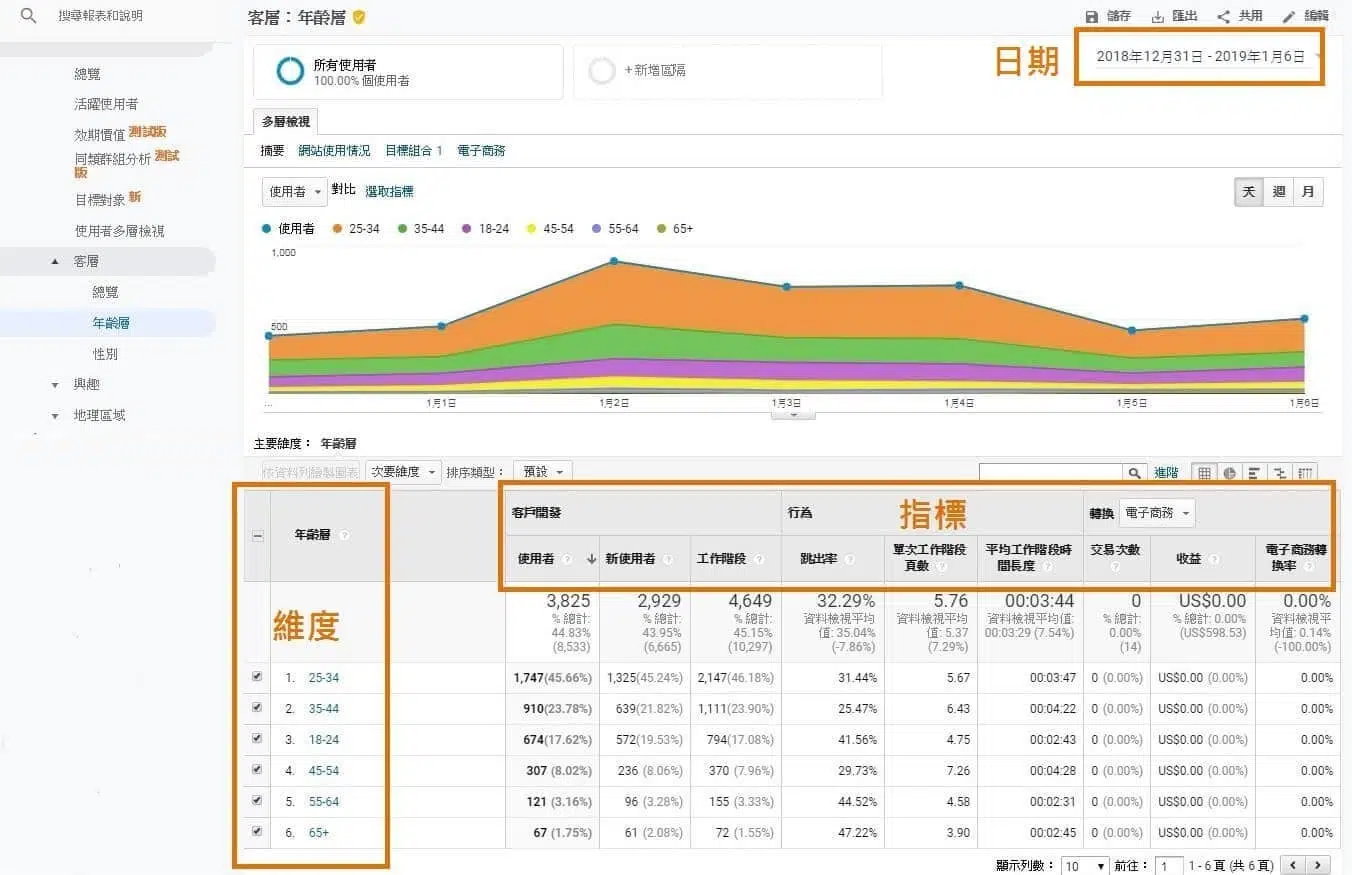
Task: Open the 電子商務 tab under 多層檢視
Action: 481,151
